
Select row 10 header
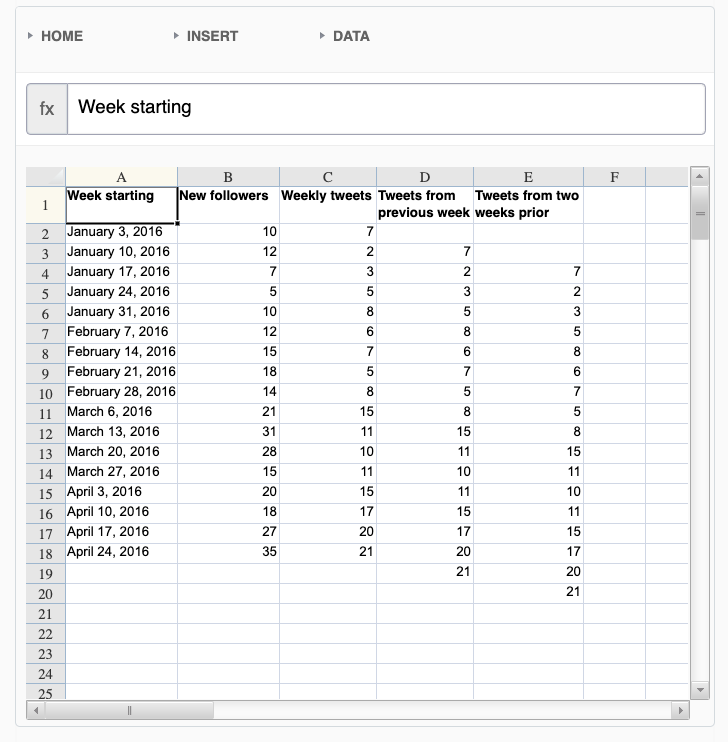(45, 394)
